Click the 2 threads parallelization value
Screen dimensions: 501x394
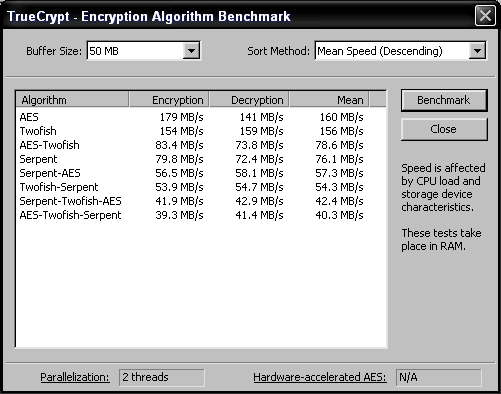[x=162, y=377]
